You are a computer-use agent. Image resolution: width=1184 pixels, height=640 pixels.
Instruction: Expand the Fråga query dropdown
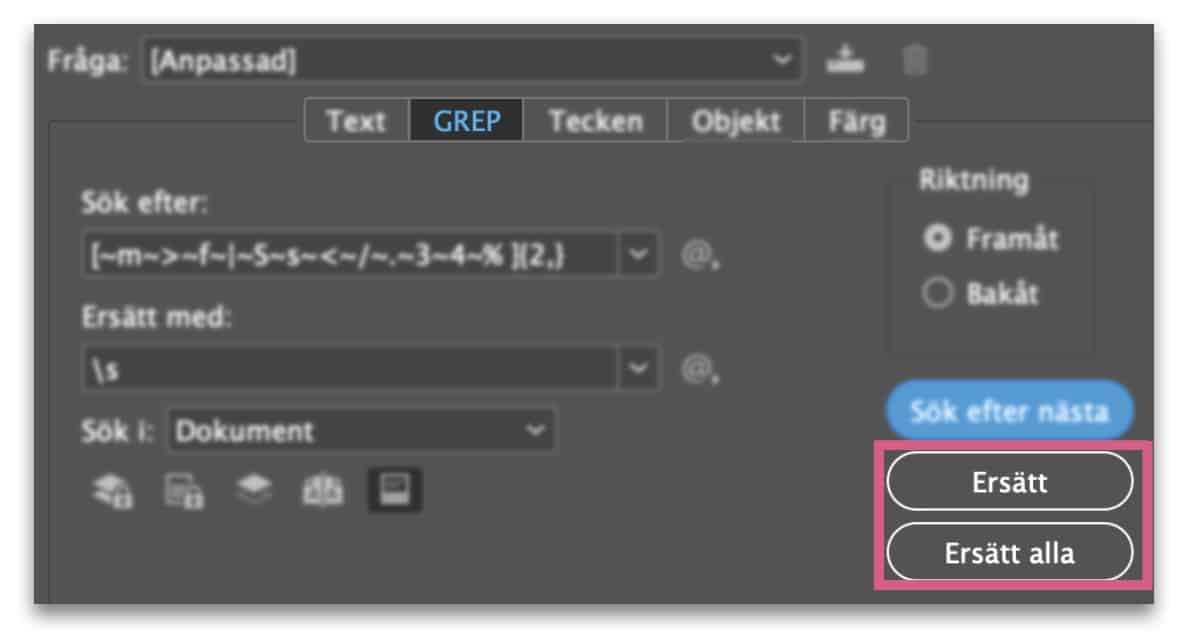tap(473, 59)
